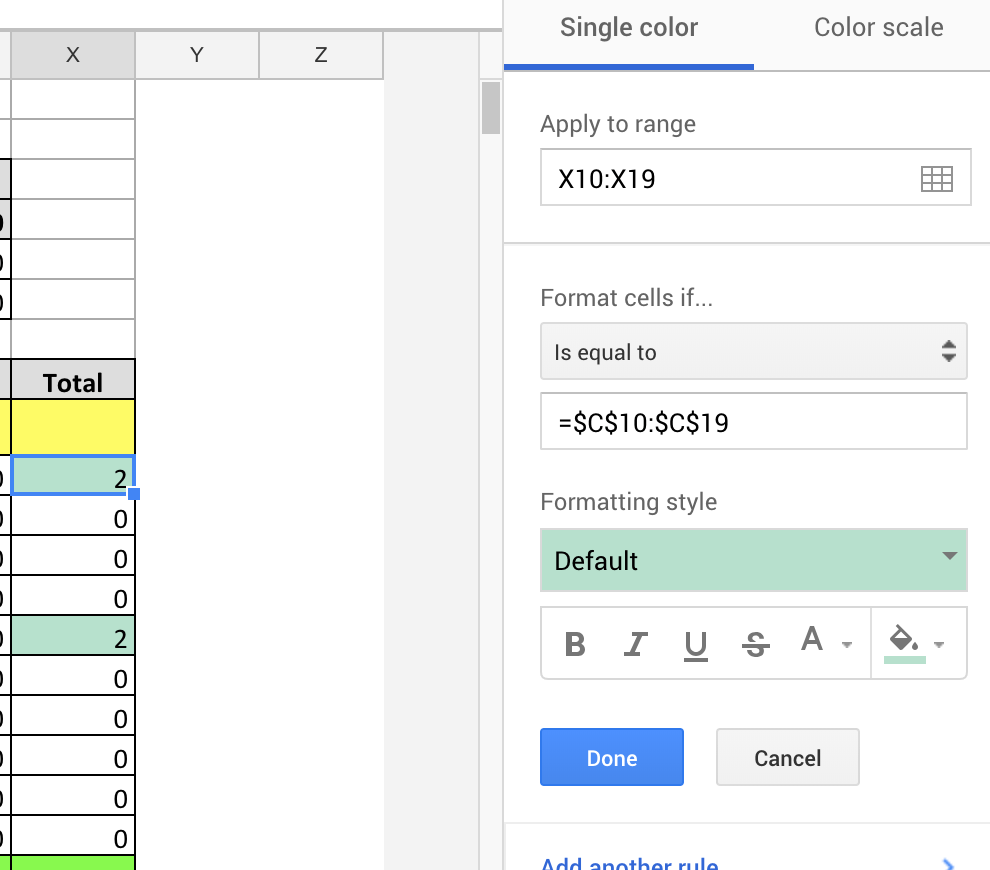Edit the condition value formula field

tap(753, 422)
